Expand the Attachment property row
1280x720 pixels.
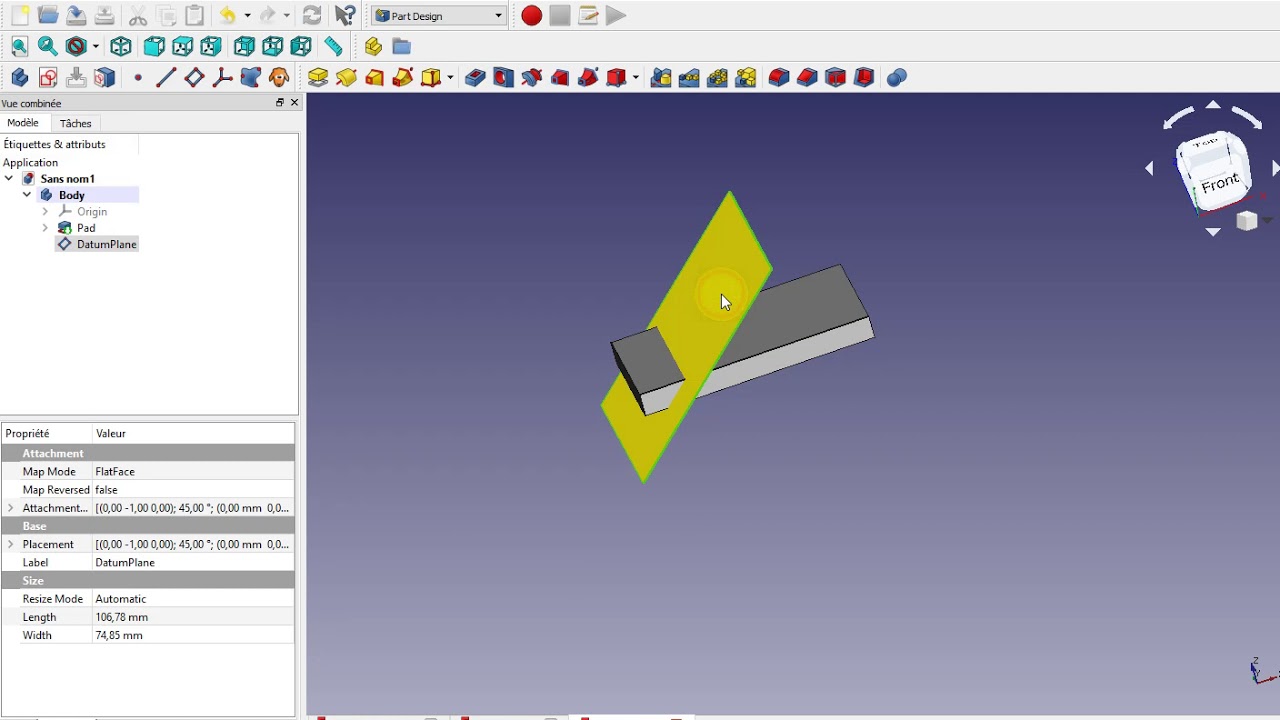pos(10,508)
